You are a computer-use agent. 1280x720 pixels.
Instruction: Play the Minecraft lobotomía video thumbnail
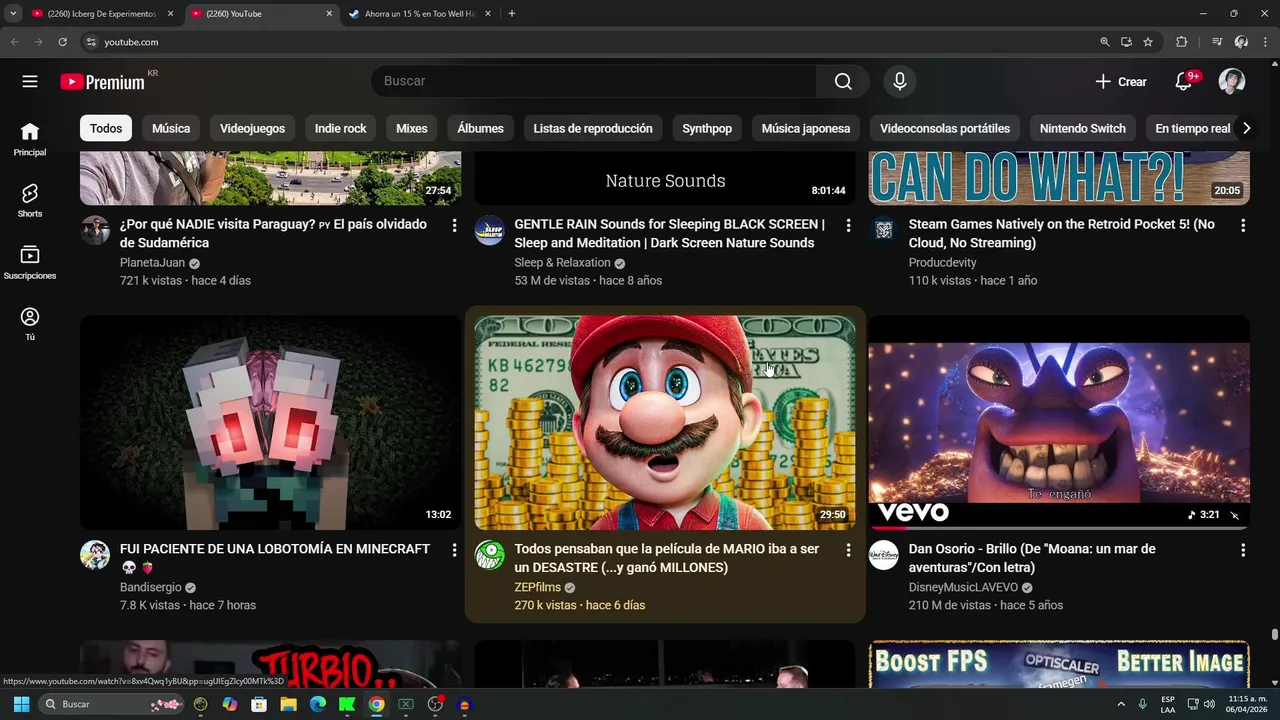[x=270, y=423]
